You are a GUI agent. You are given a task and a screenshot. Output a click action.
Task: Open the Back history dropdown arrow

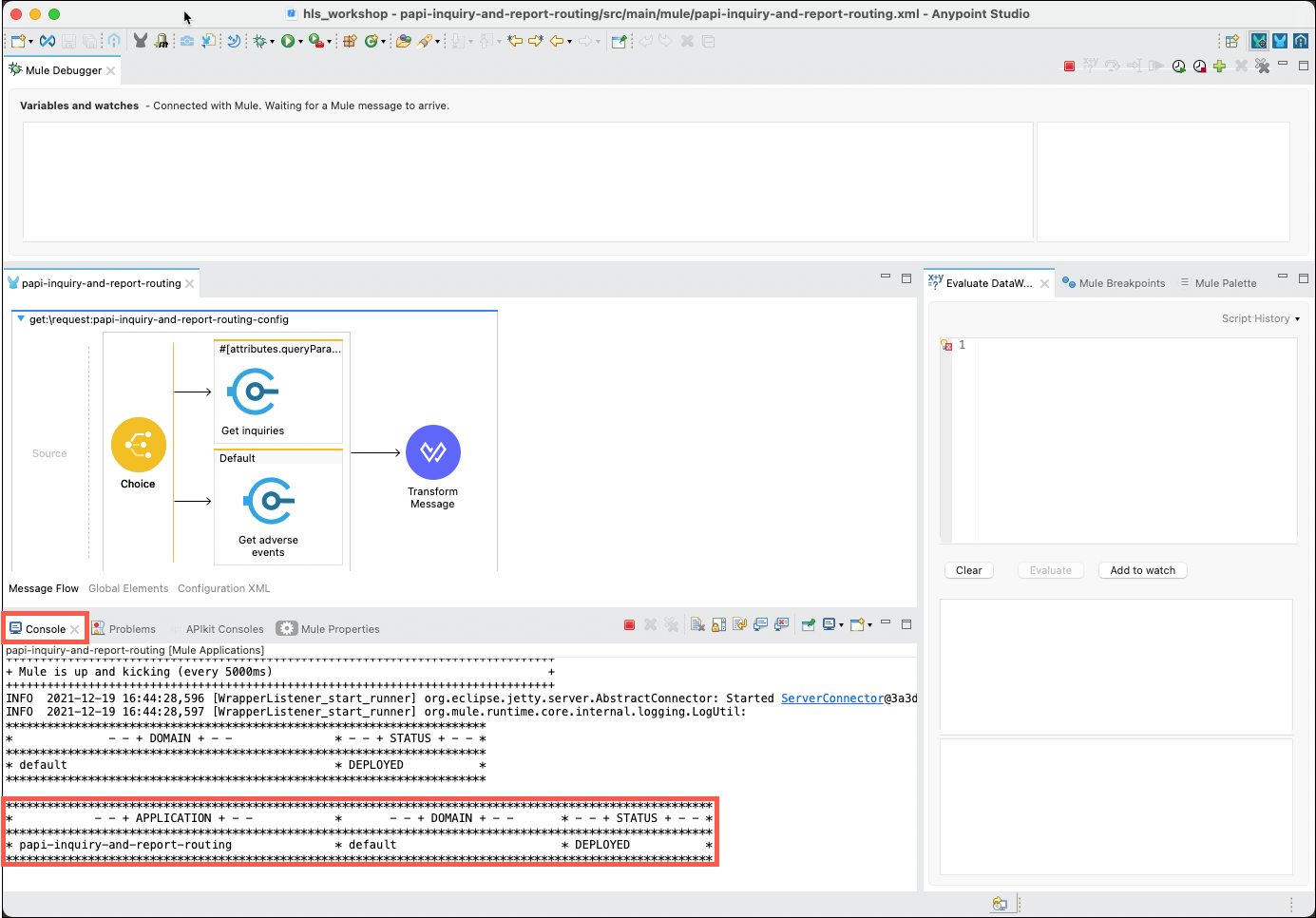point(569,42)
